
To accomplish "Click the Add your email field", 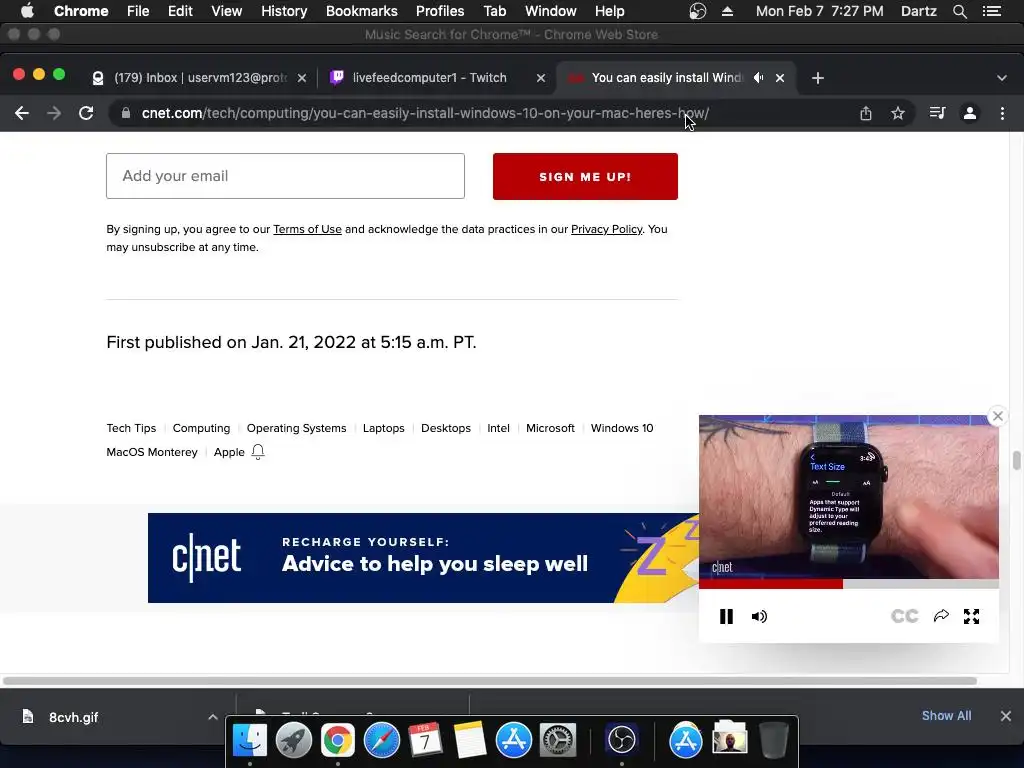I will click(x=285, y=176).
